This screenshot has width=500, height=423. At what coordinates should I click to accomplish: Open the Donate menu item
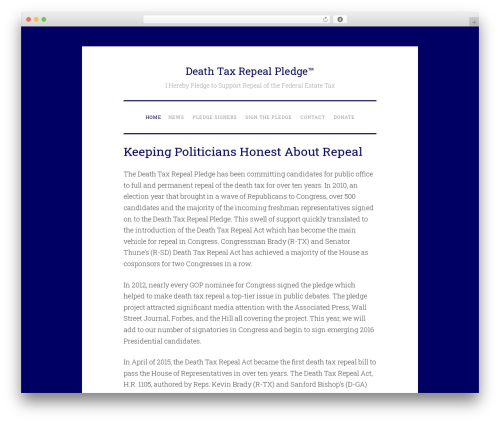pyautogui.click(x=344, y=117)
